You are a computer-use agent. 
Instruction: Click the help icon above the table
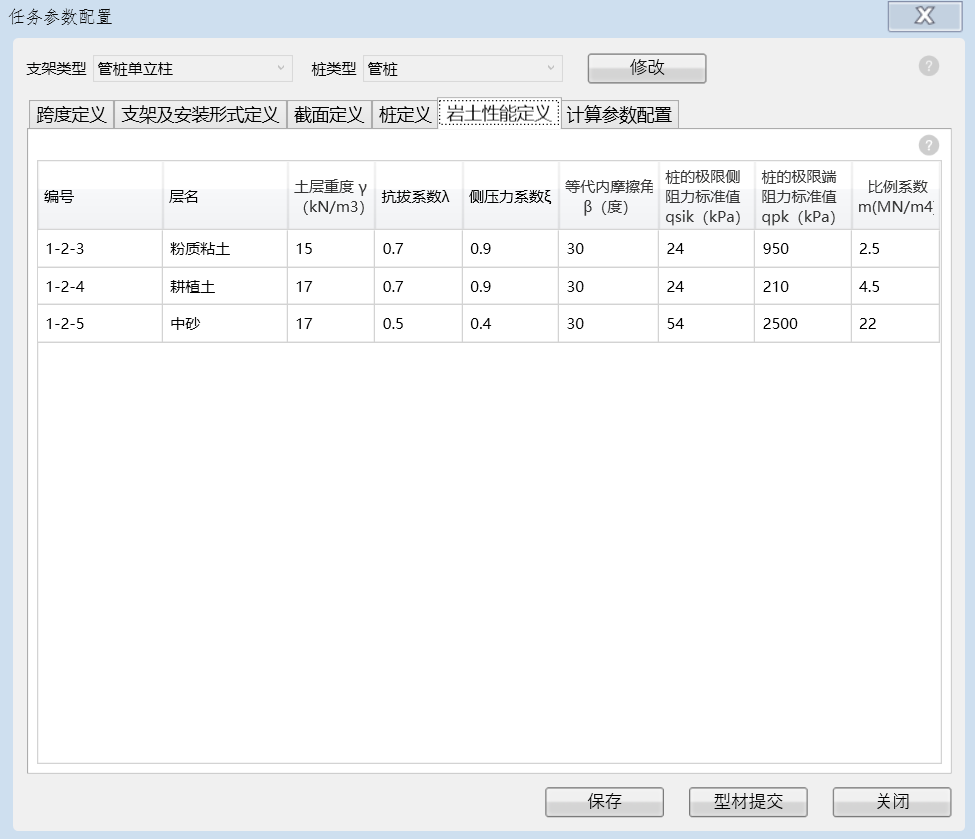pyautogui.click(x=929, y=145)
